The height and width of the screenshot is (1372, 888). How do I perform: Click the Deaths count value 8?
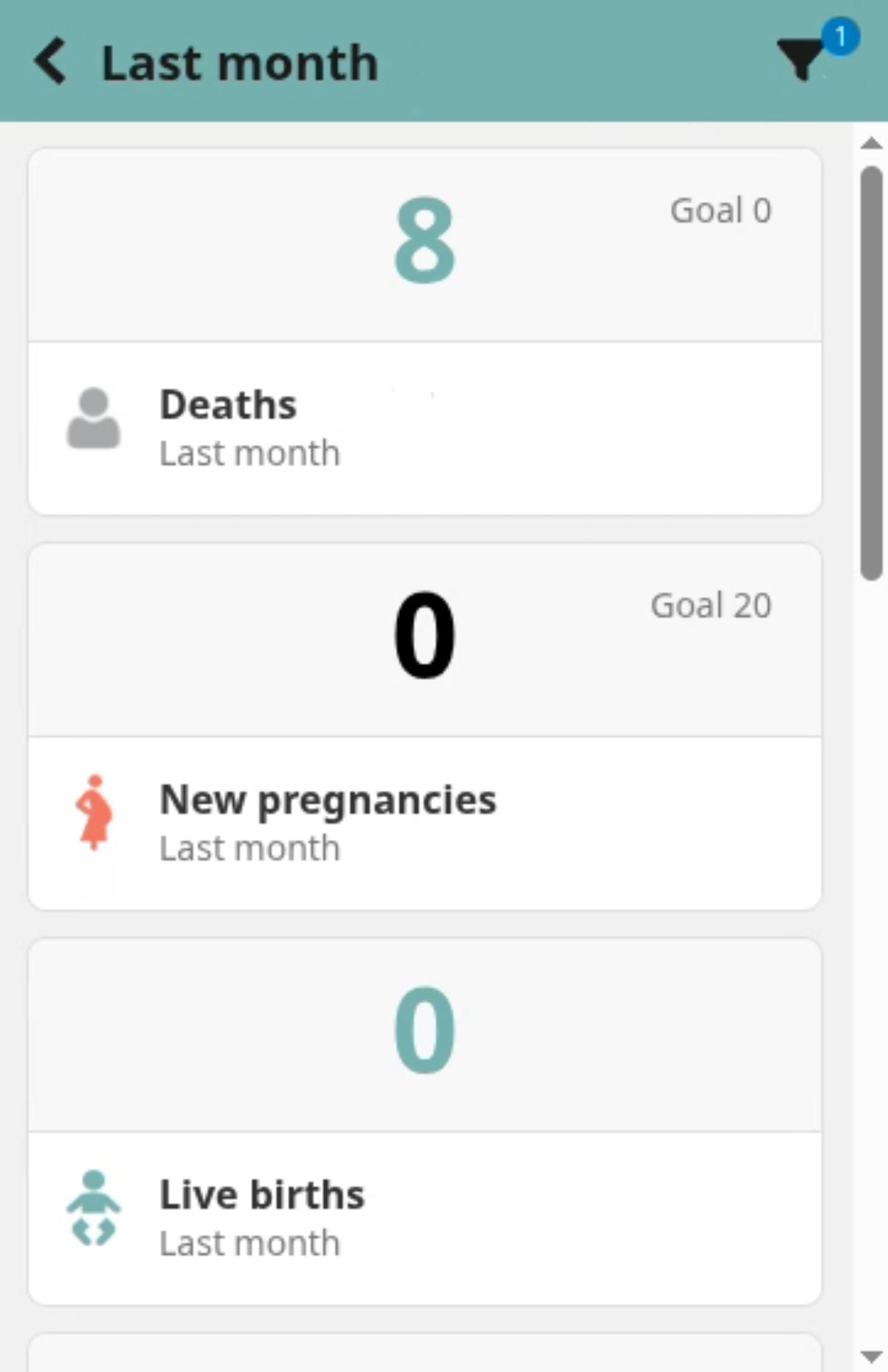pyautogui.click(x=425, y=240)
